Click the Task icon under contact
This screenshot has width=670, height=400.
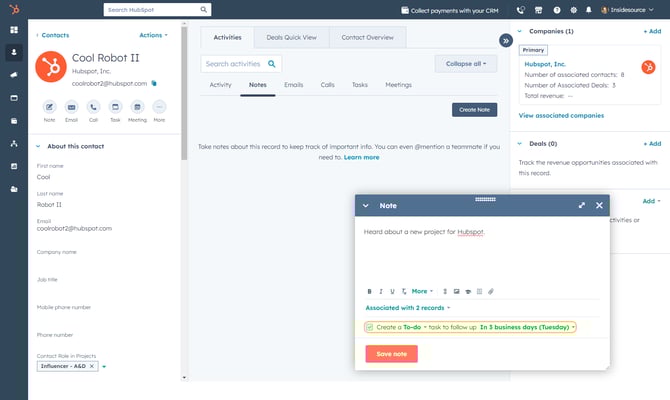(x=115, y=107)
